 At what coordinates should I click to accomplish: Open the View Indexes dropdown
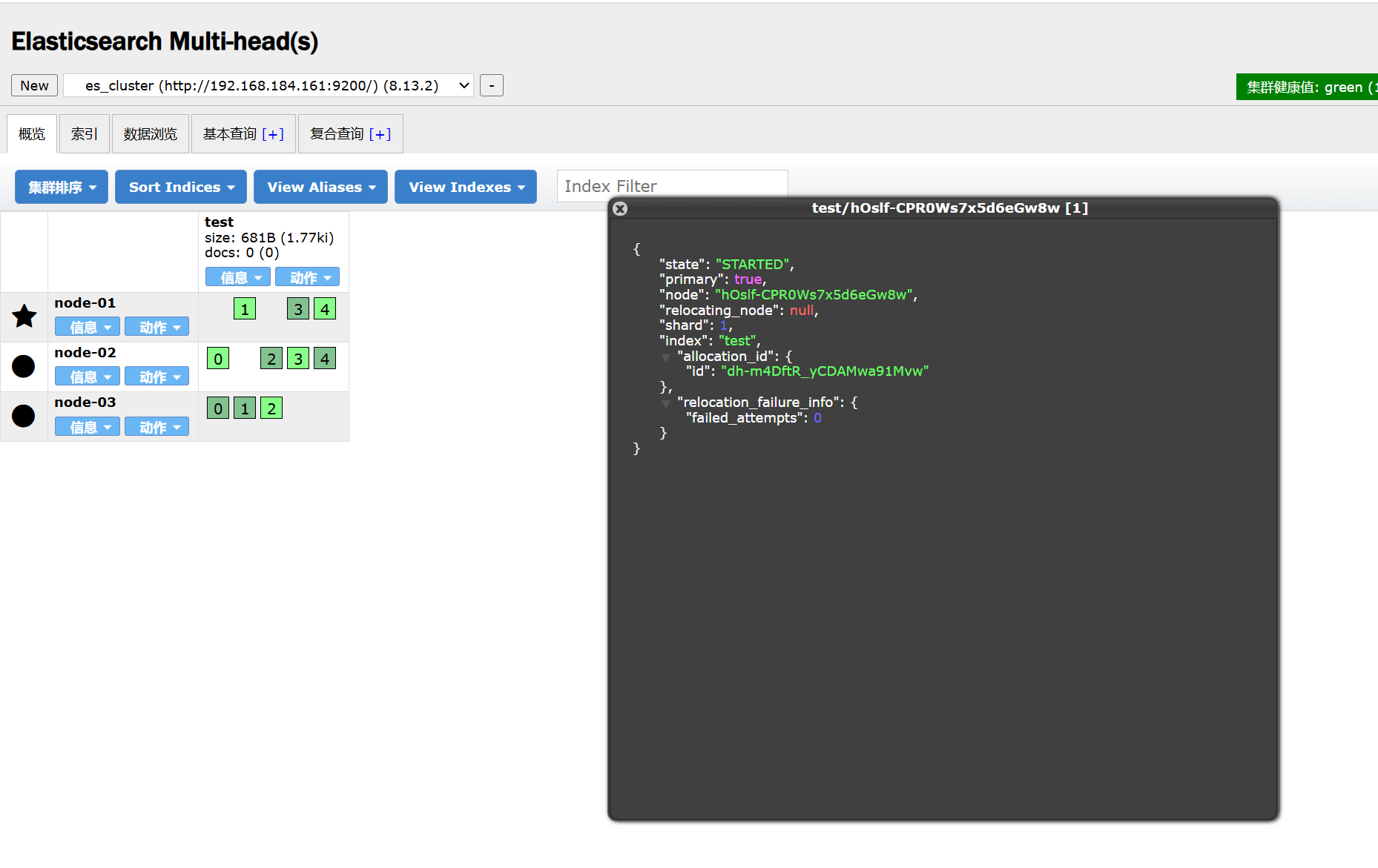pyautogui.click(x=466, y=187)
